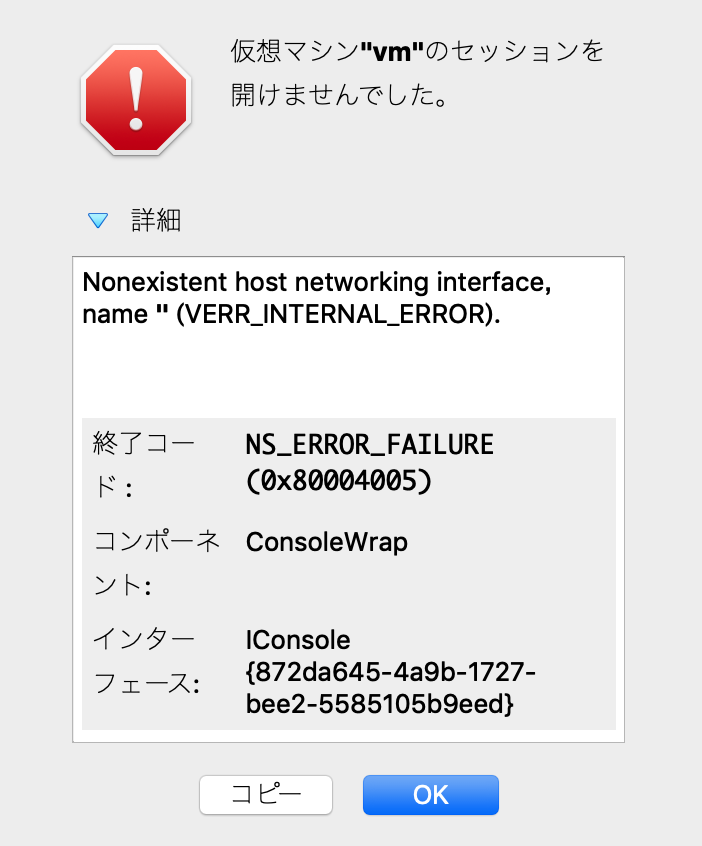Select the NS_ERROR_FAILURE result code text
702x846 pixels.
(x=370, y=445)
